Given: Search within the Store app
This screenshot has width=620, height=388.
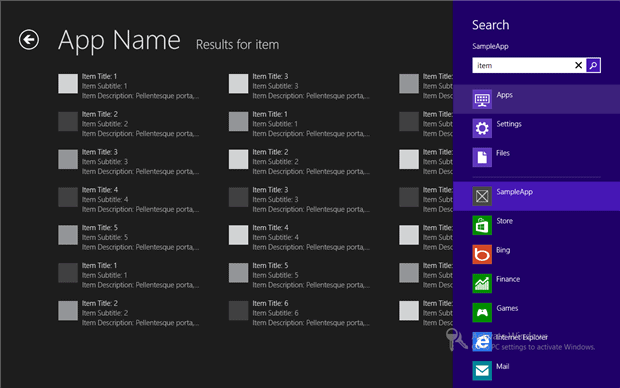Looking at the screenshot, I should [x=536, y=225].
